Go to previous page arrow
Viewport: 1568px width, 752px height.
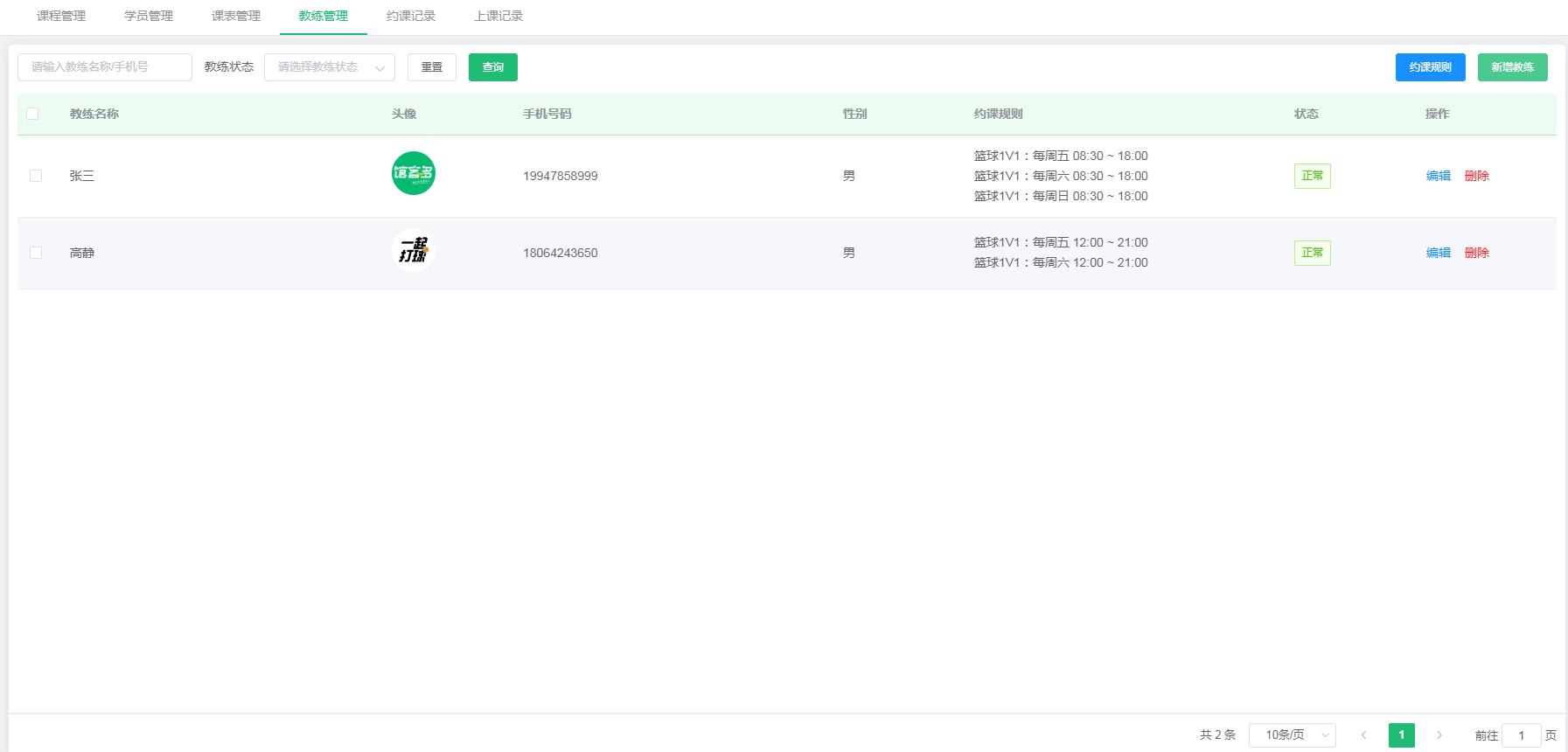1363,735
